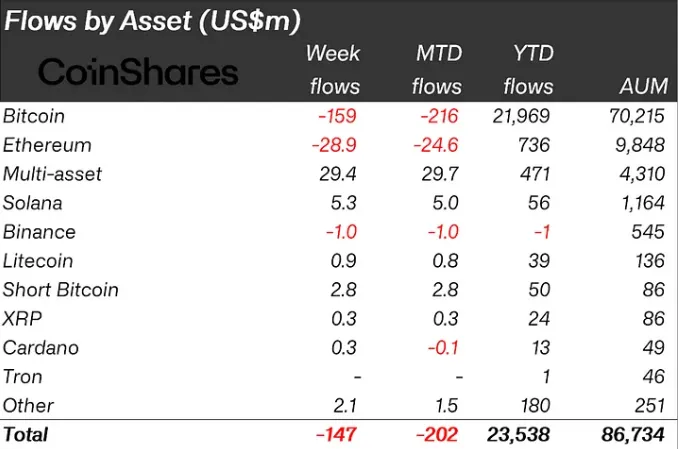Click the Solana row label
Screen dimensions: 678x449
pyautogui.click(x=32, y=203)
